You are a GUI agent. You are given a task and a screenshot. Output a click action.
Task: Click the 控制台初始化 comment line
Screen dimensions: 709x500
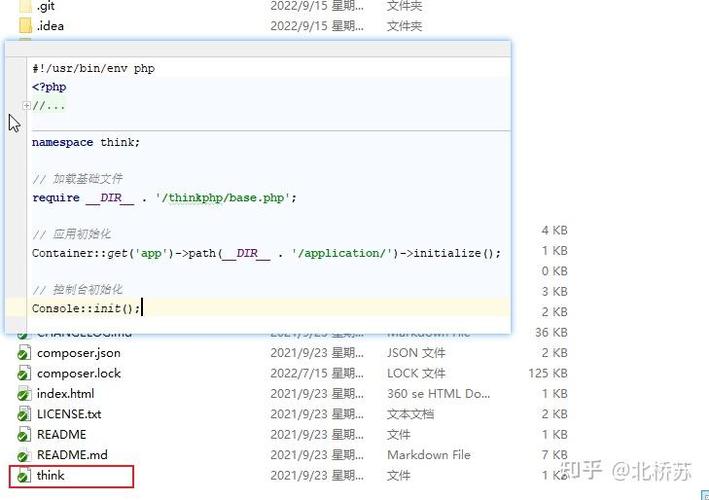click(x=77, y=290)
